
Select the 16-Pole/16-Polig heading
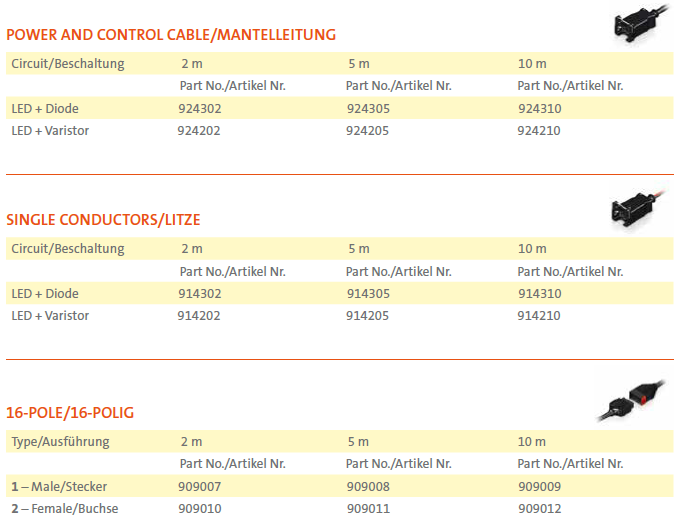(70, 412)
